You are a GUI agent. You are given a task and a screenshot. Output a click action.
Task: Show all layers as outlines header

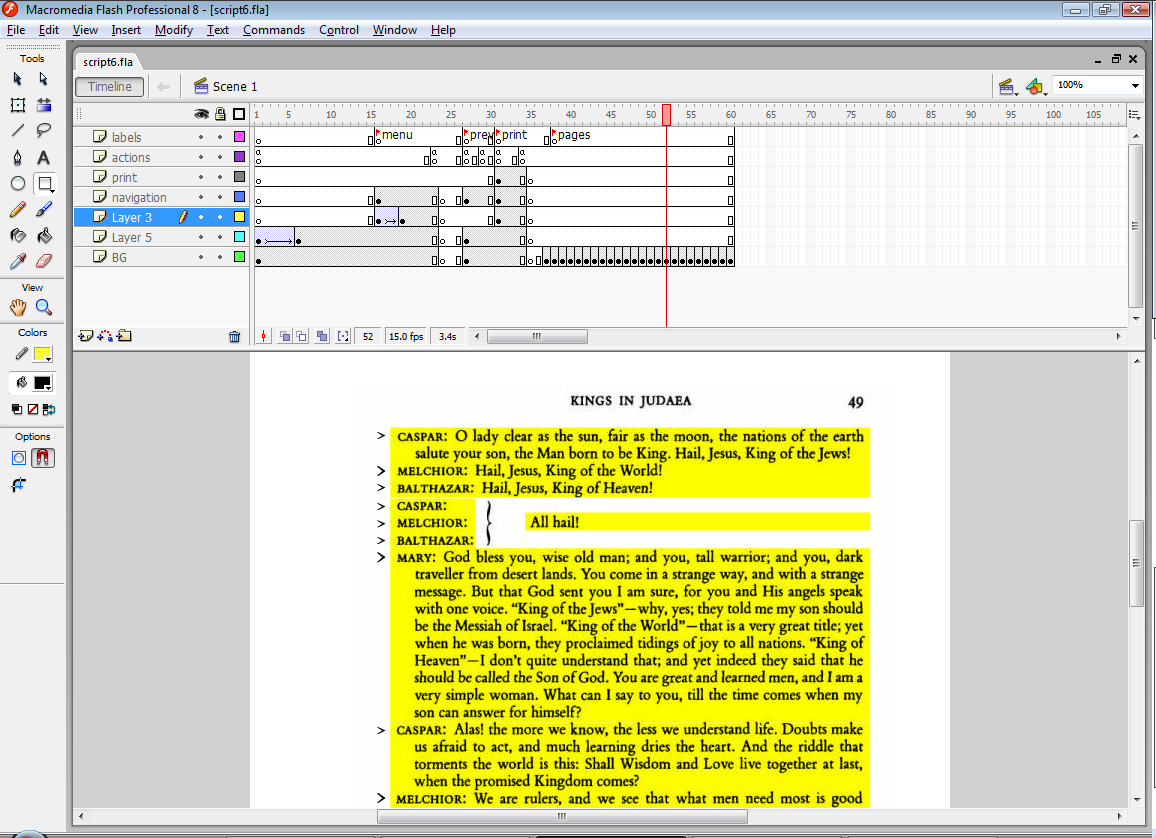pos(239,114)
